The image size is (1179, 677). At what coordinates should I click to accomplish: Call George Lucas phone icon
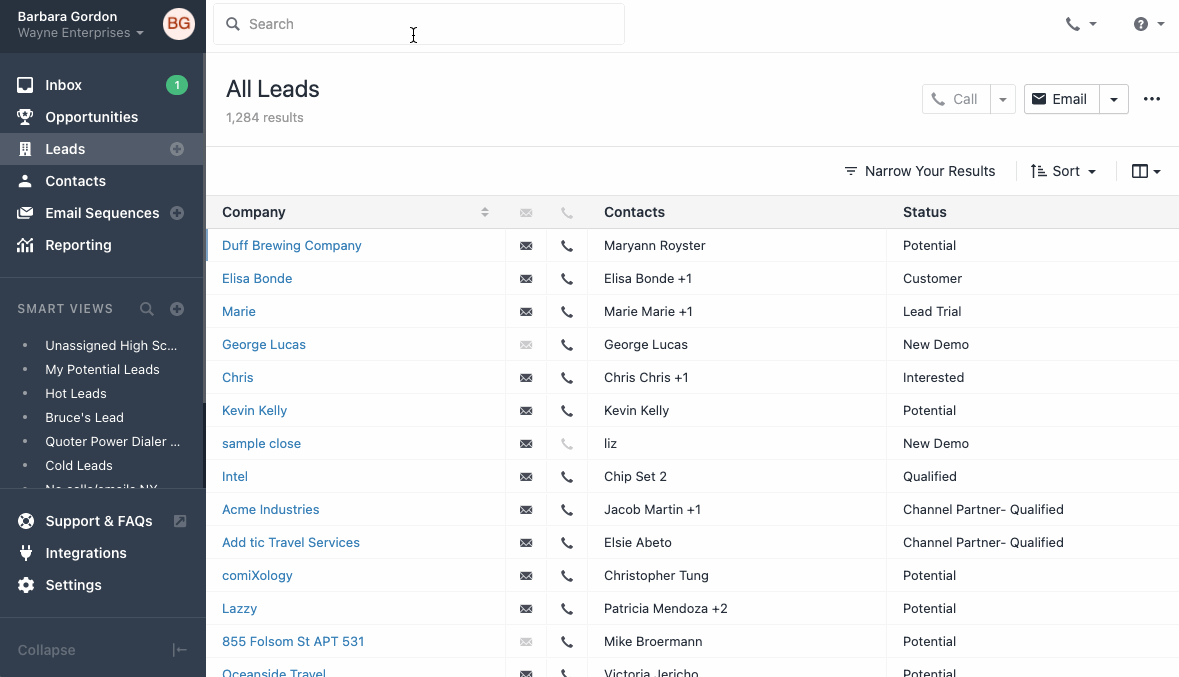coord(567,345)
